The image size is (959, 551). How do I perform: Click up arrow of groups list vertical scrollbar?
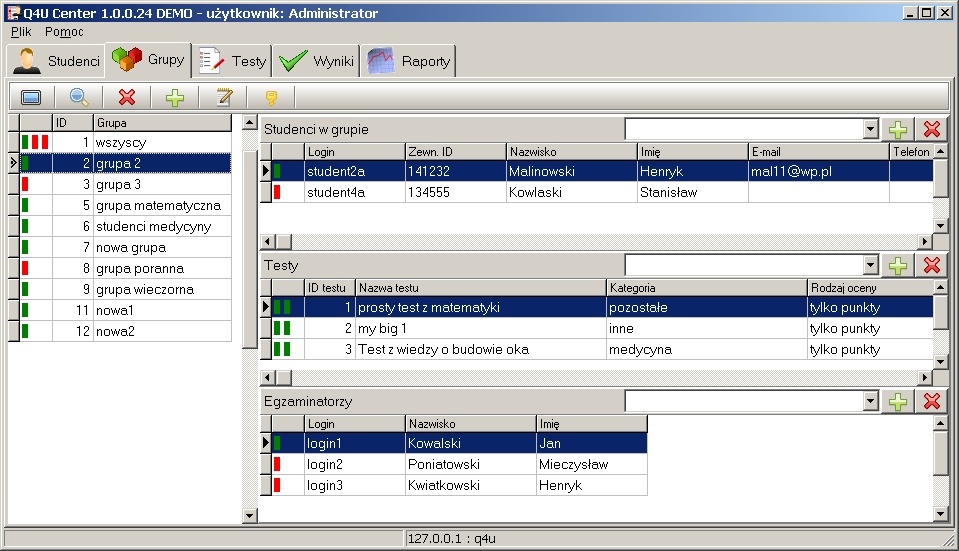click(249, 122)
